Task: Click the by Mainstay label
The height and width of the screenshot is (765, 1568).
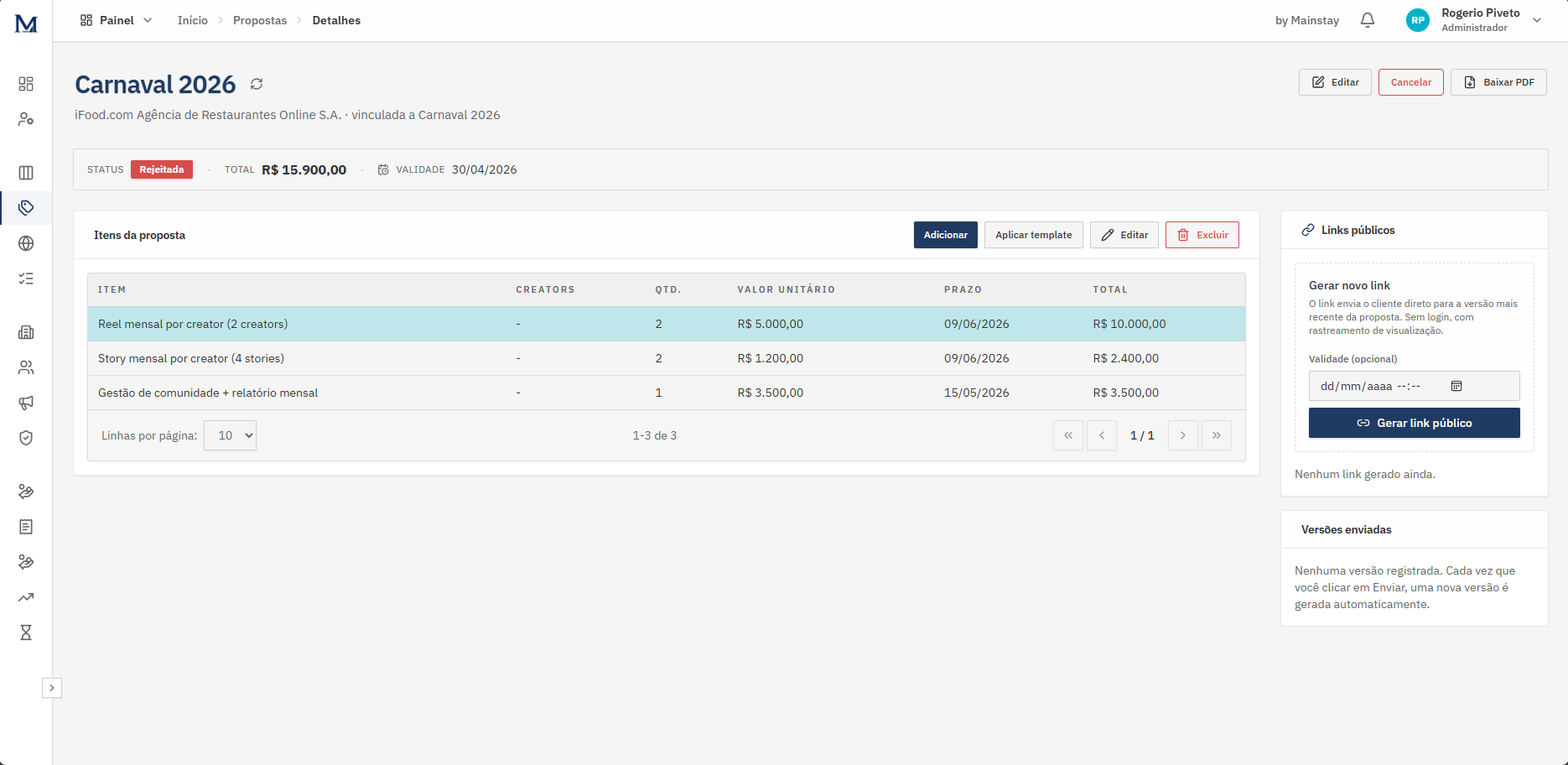Action: [x=1307, y=20]
